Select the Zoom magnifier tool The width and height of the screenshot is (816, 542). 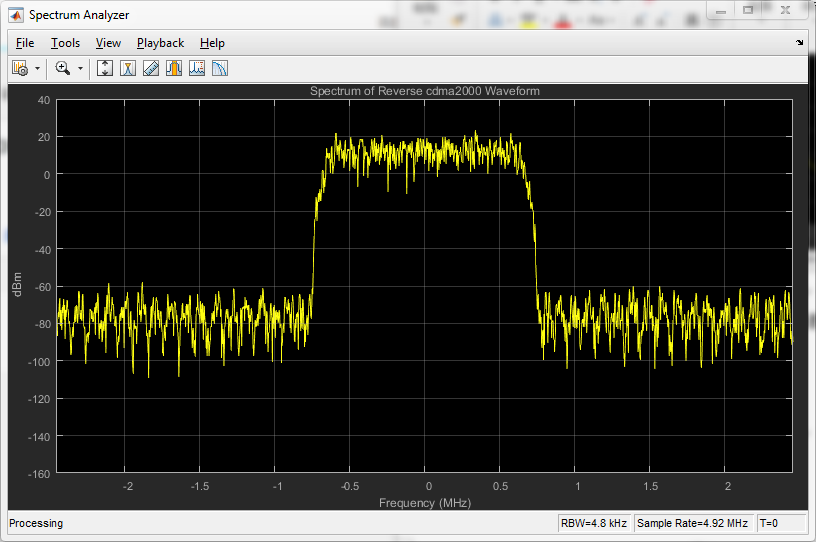click(63, 68)
